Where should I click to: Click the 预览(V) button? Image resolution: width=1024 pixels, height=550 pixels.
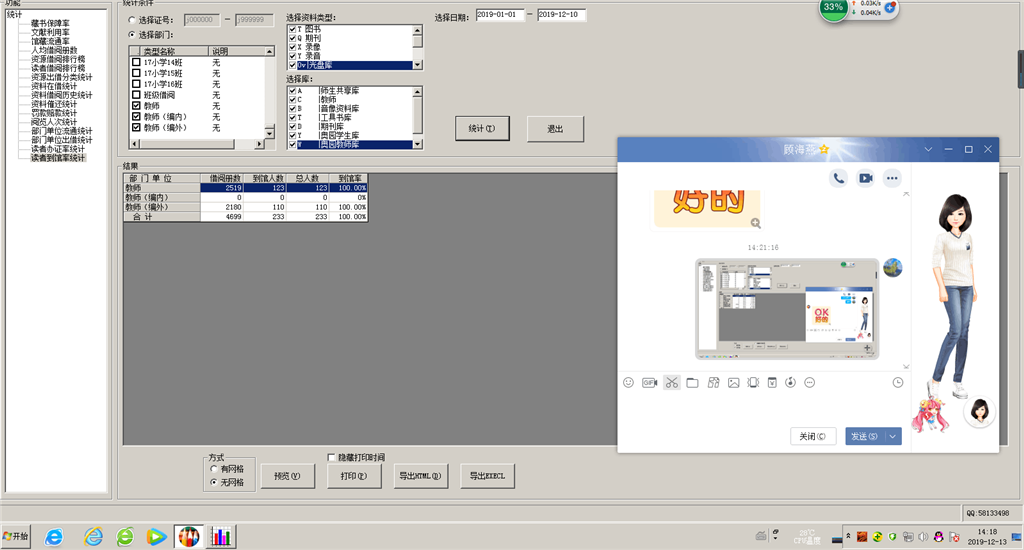coord(287,476)
